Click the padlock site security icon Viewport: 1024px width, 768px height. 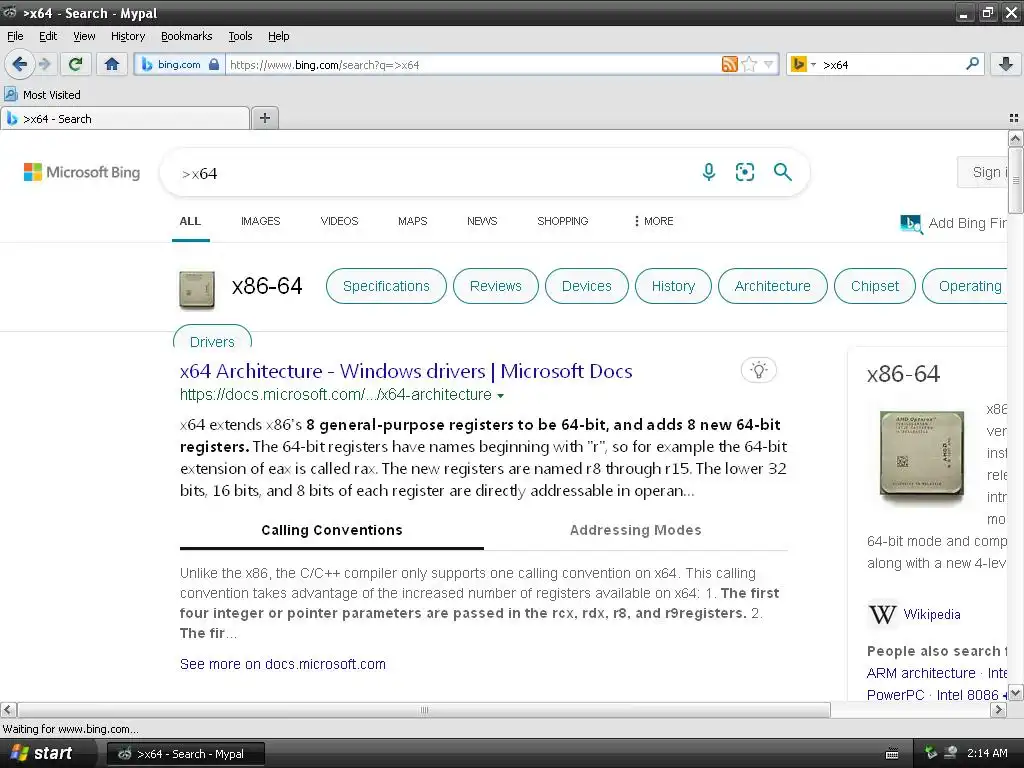click(x=214, y=64)
